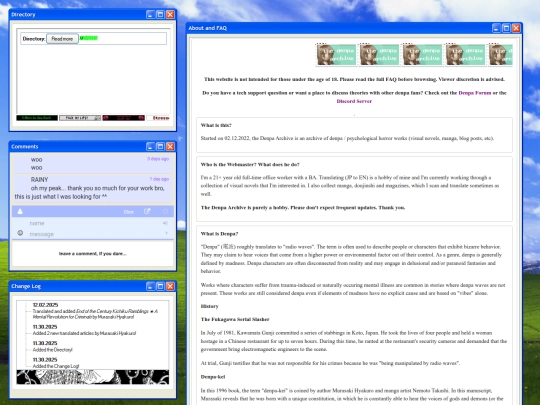Click the manga banner image in Change Log

click(93, 377)
